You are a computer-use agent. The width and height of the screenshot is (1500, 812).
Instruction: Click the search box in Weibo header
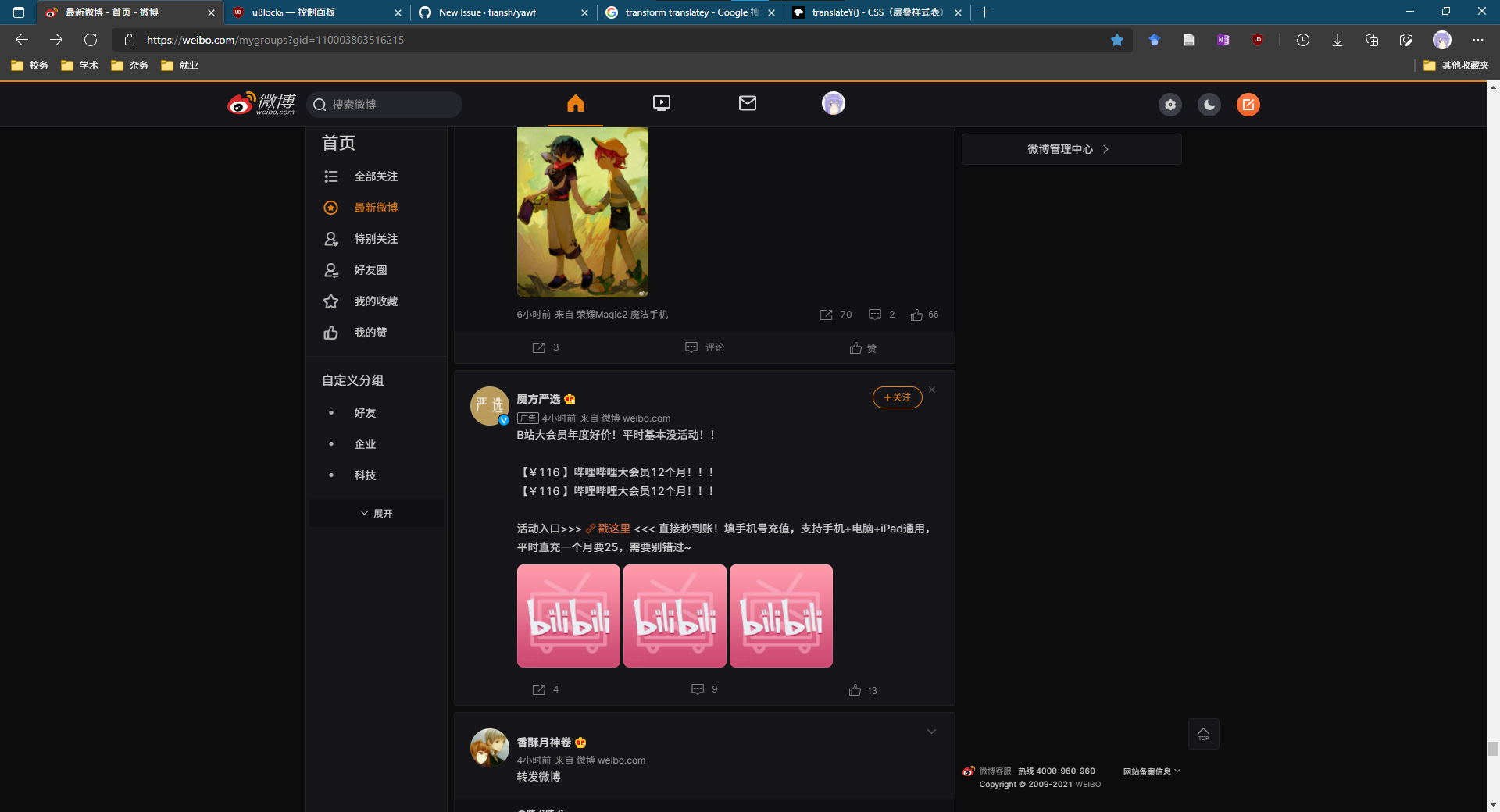click(x=384, y=105)
